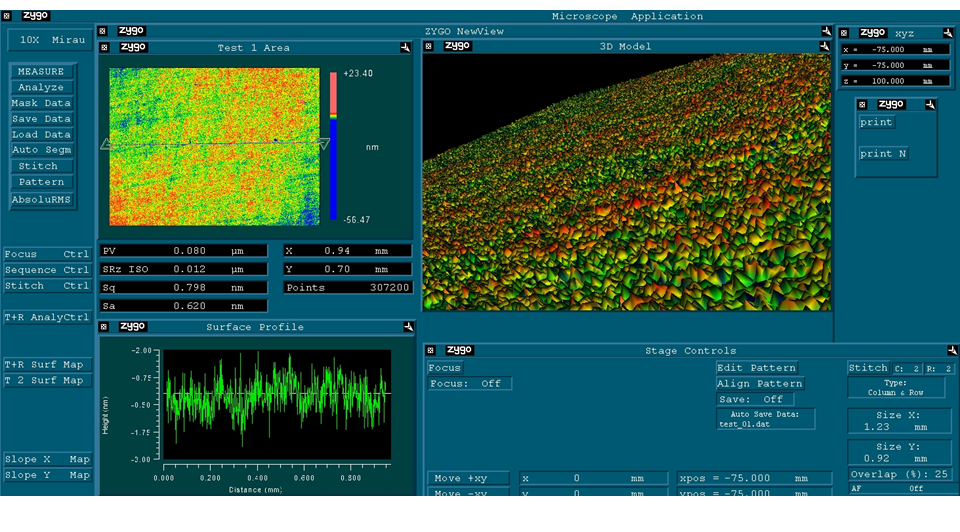Click stitch rows R: 2 field

[x=939, y=369]
